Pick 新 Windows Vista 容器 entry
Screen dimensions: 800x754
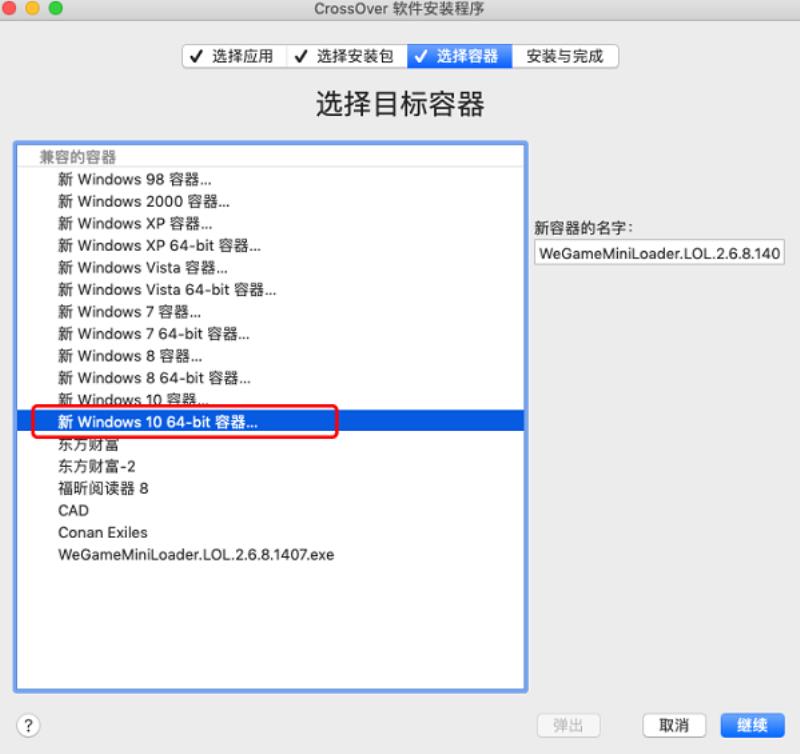click(270, 267)
